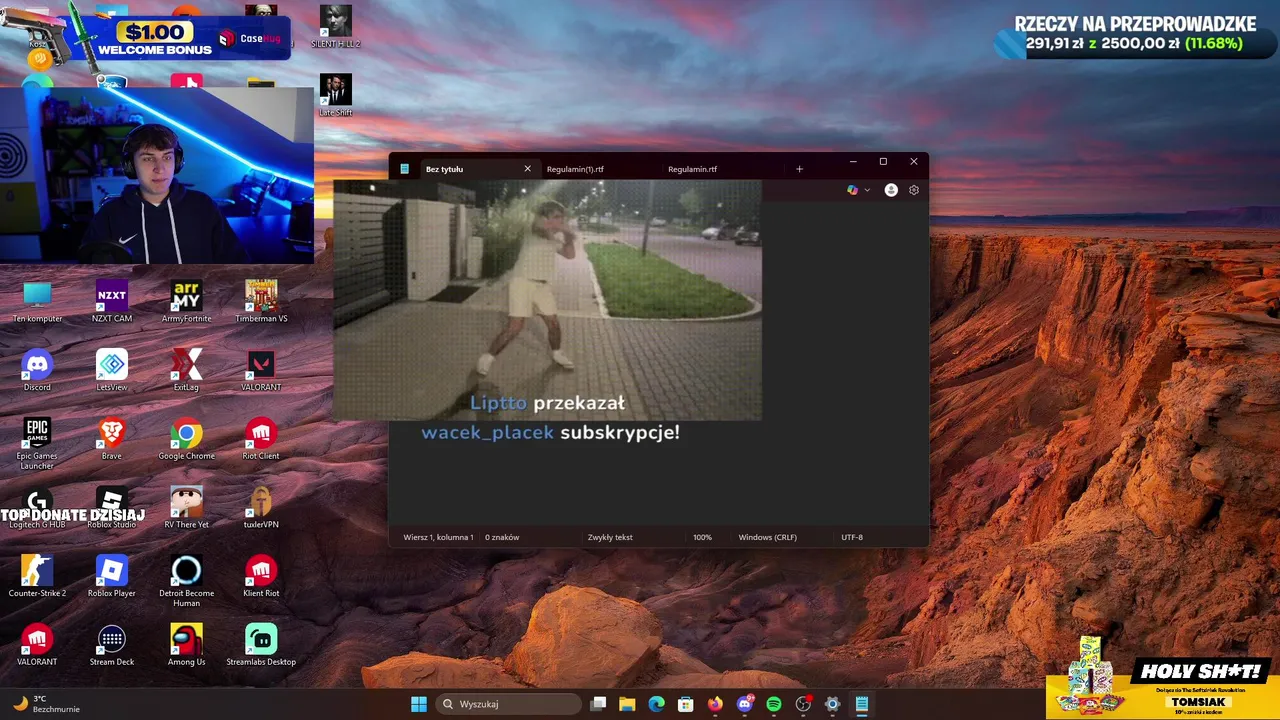Open the weather widget showing 3°C
1280x720 pixels.
coord(45,704)
